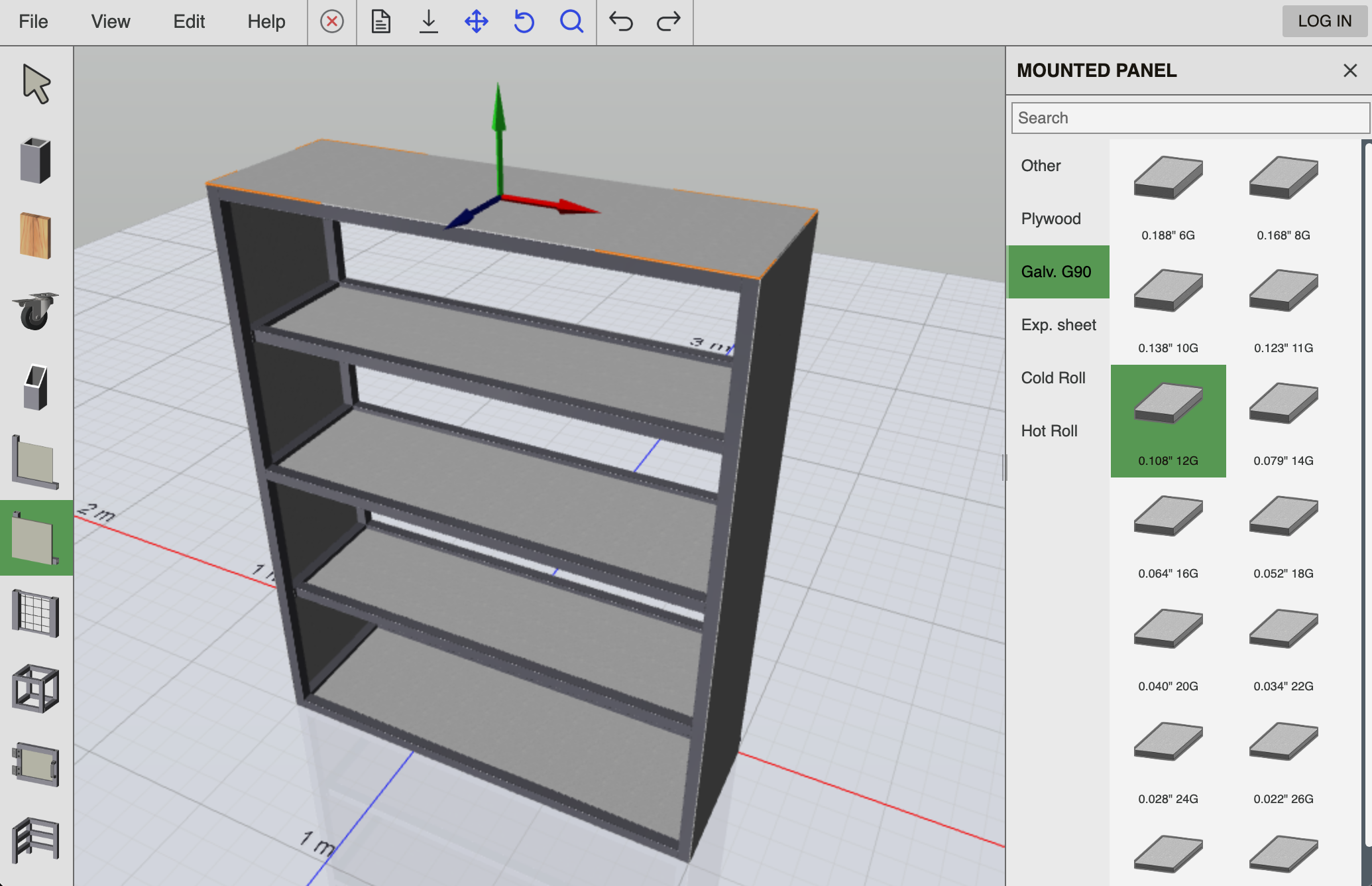Switch to the Plywood category
This screenshot has height=886, width=1372.
(x=1051, y=219)
